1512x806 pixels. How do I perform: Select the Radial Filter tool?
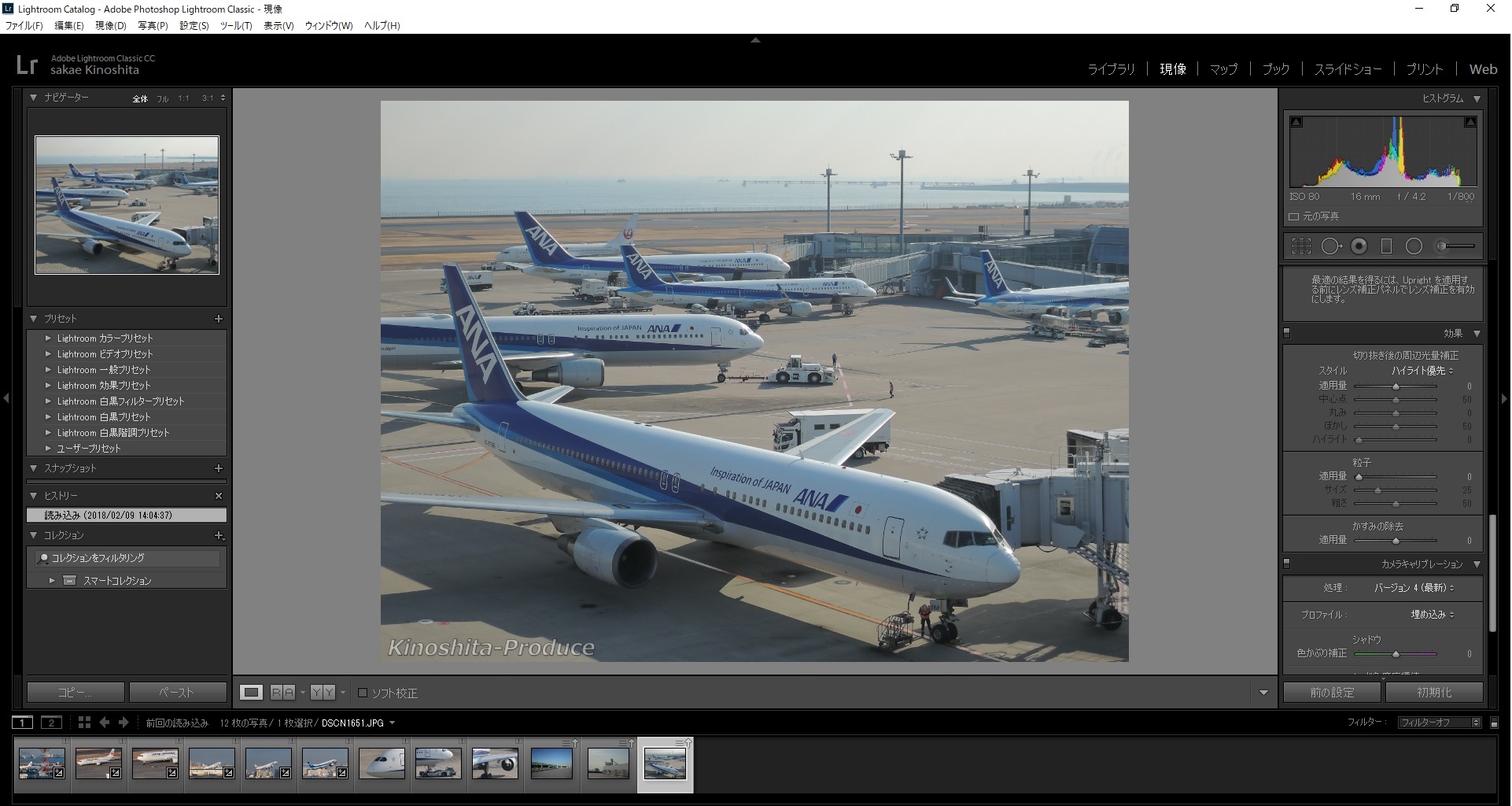(1414, 246)
